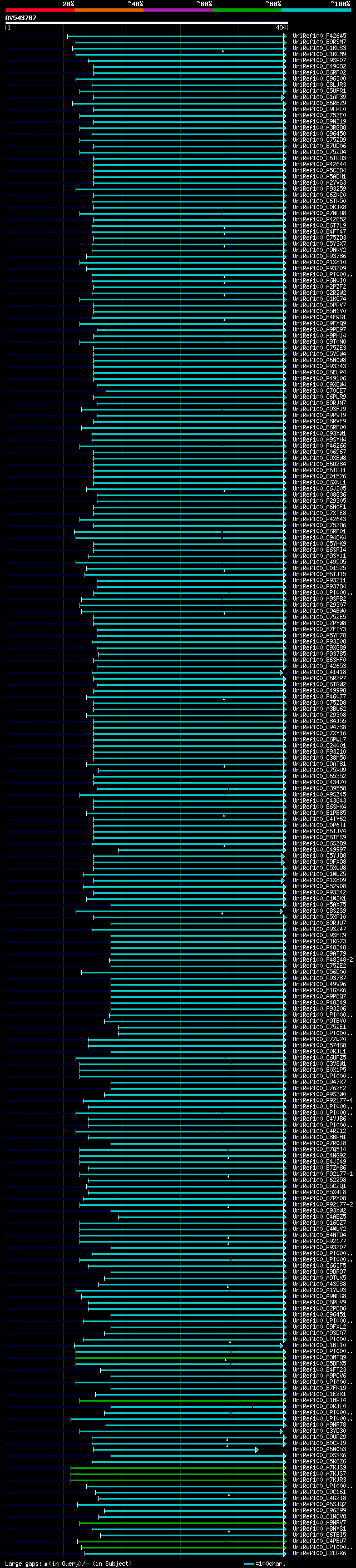356x1568 pixels.
Task: Open hit UniRef100_A6N053
Action: pos(319,1449)
